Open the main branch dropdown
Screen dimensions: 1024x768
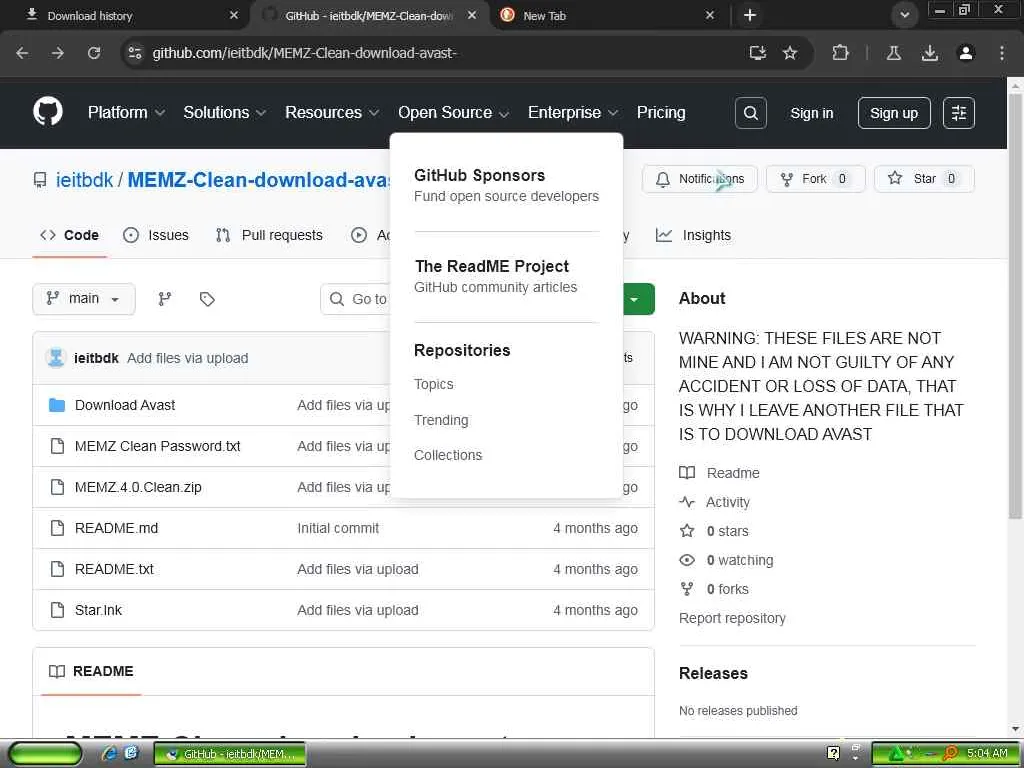[x=84, y=298]
